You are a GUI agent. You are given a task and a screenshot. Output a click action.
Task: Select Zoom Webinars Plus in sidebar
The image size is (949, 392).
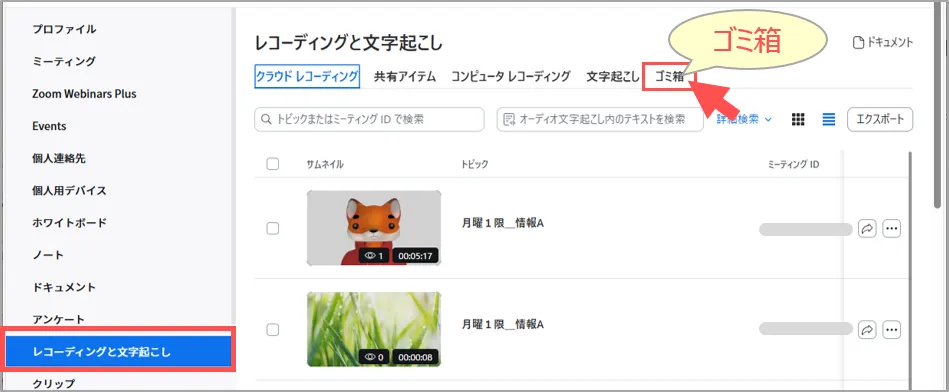pyautogui.click(x=84, y=94)
